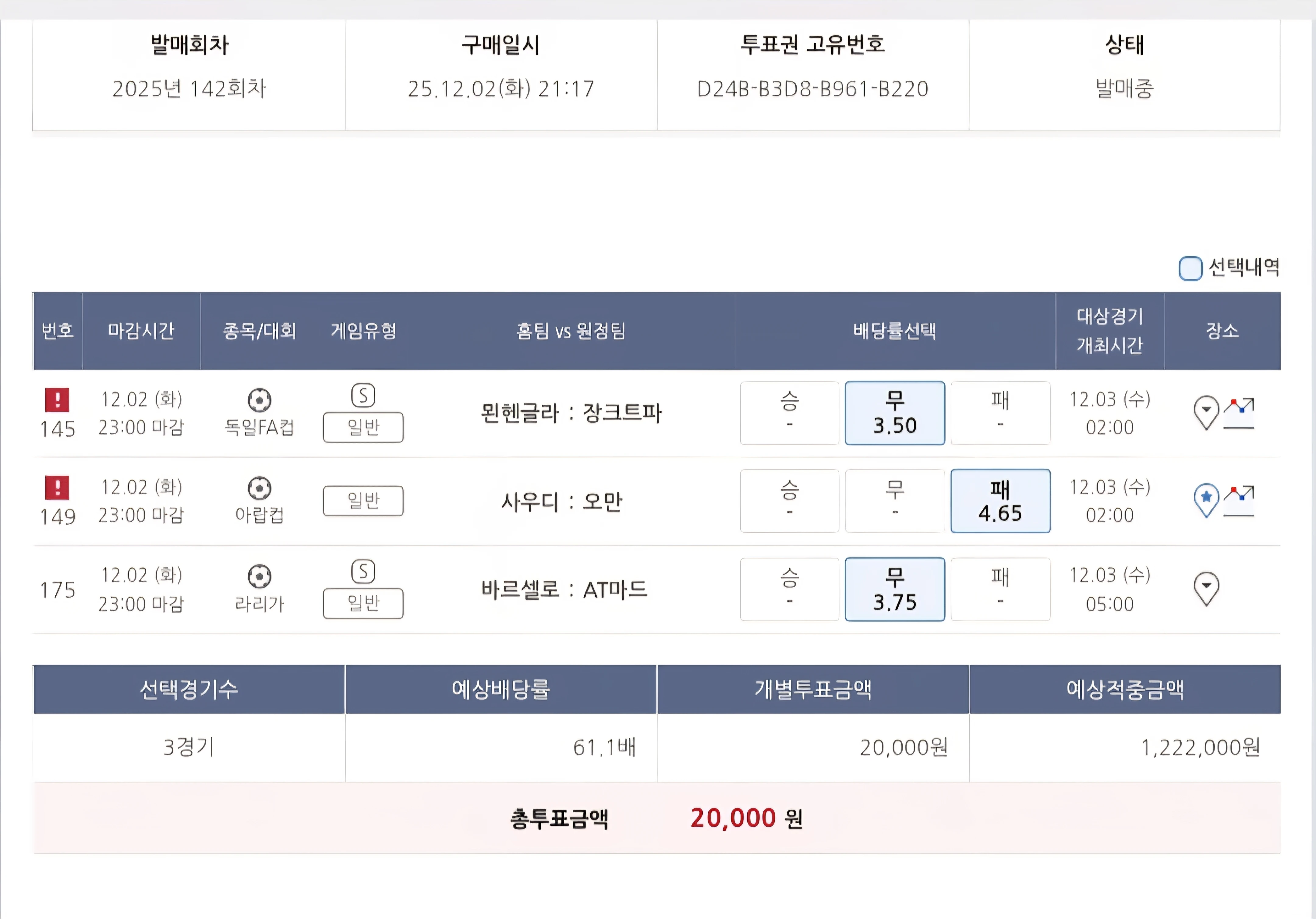Open trend chart icon for 뮌헨글라 match

coord(1239,413)
